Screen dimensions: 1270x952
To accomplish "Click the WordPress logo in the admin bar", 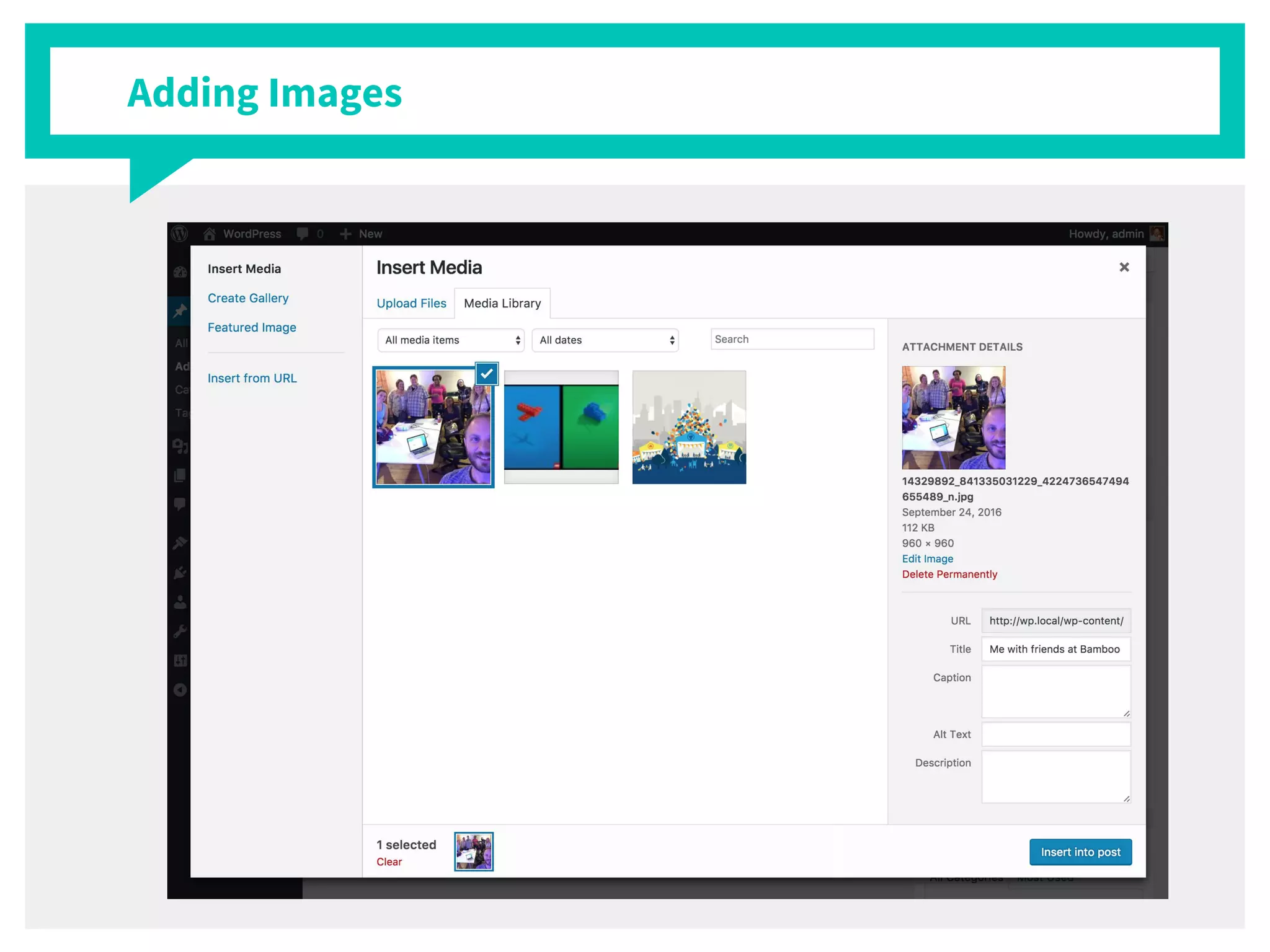I will (180, 234).
